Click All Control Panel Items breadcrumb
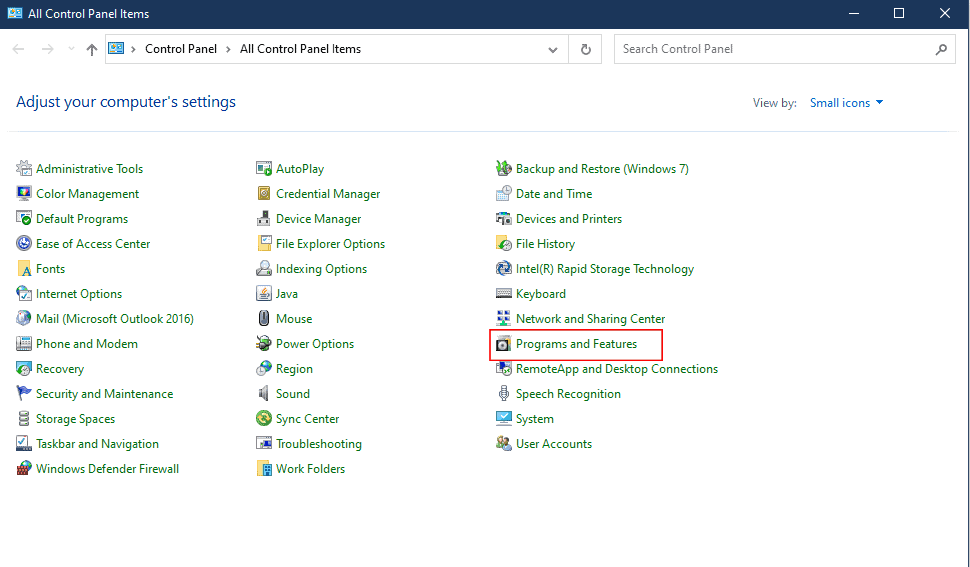The height and width of the screenshot is (567, 970). (300, 49)
